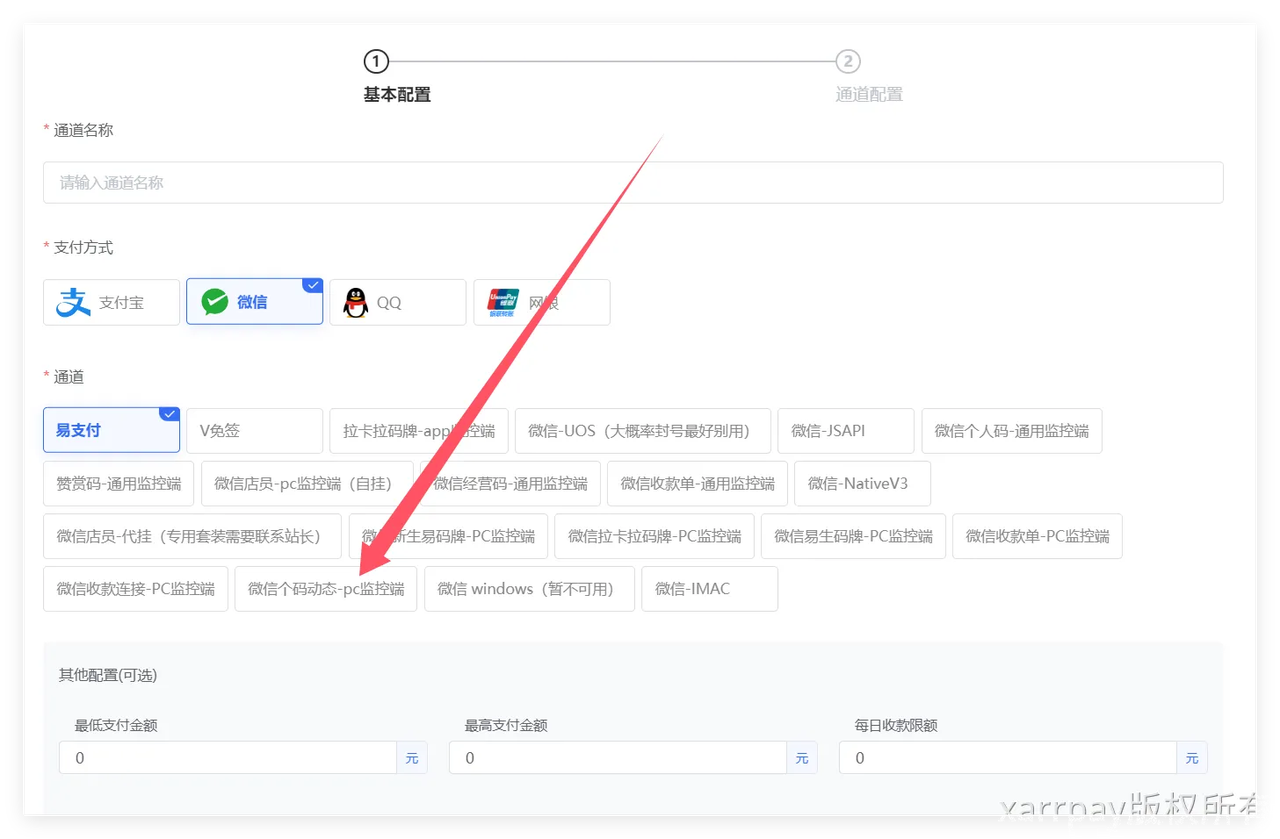Select 微信个人码-通用监控端 channel
Screen dimensions: 1280x839
[x=1011, y=430]
